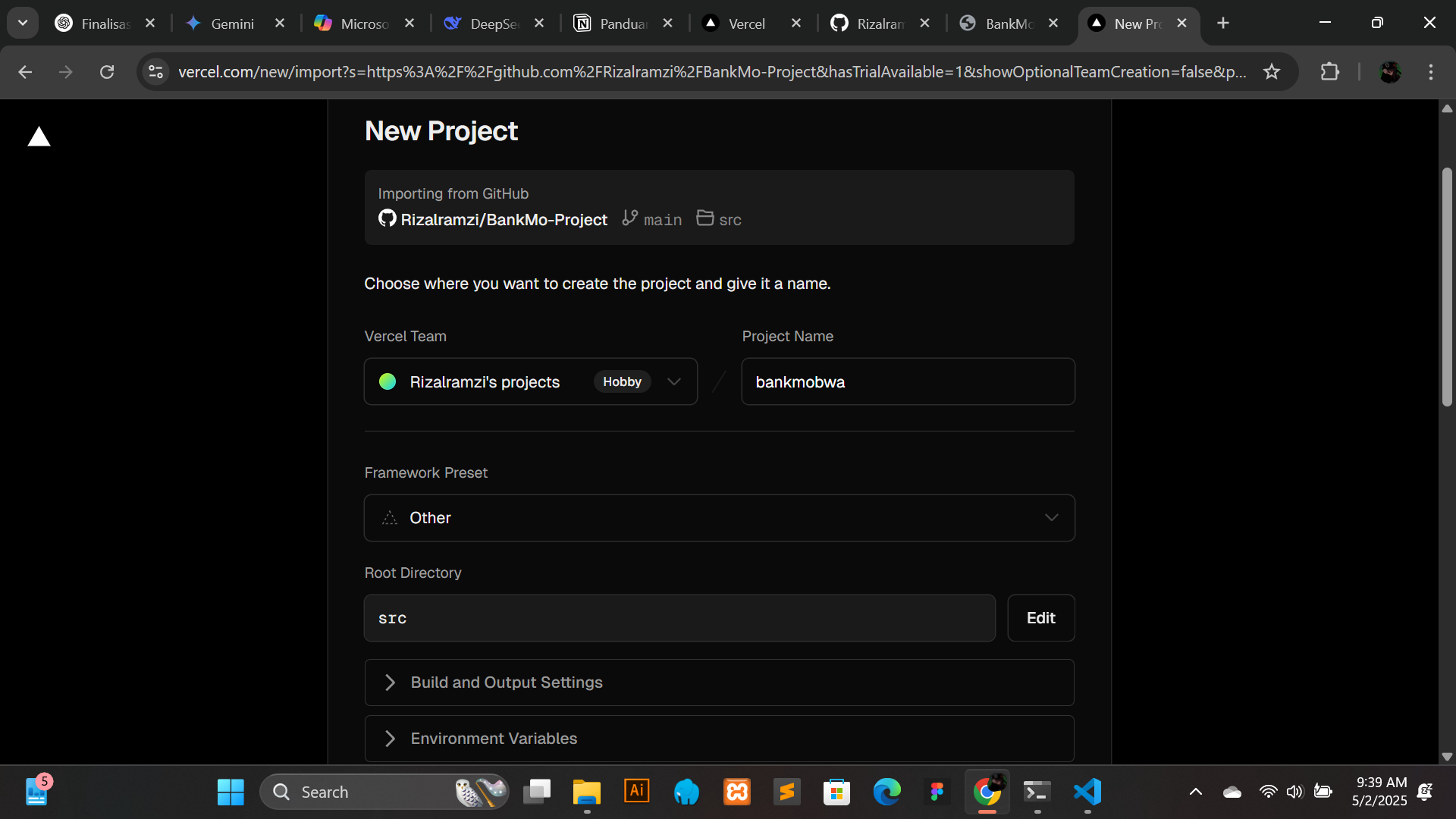The height and width of the screenshot is (819, 1456).
Task: Close the New Project tab
Action: 1181,24
